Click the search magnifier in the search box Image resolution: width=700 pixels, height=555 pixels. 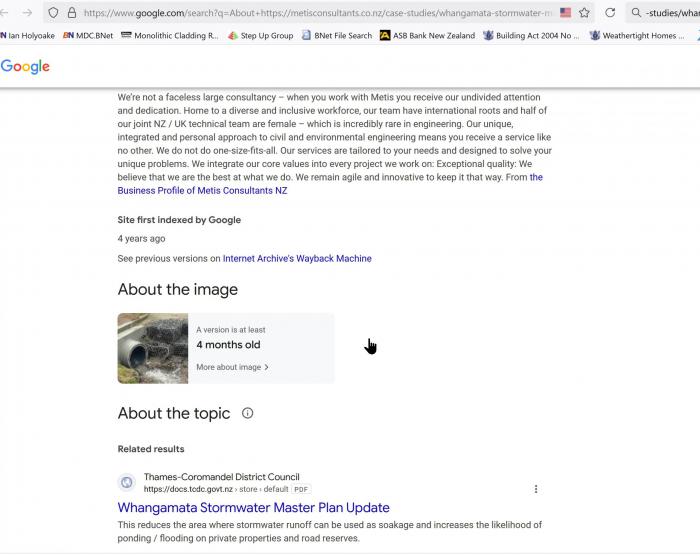tap(636, 13)
